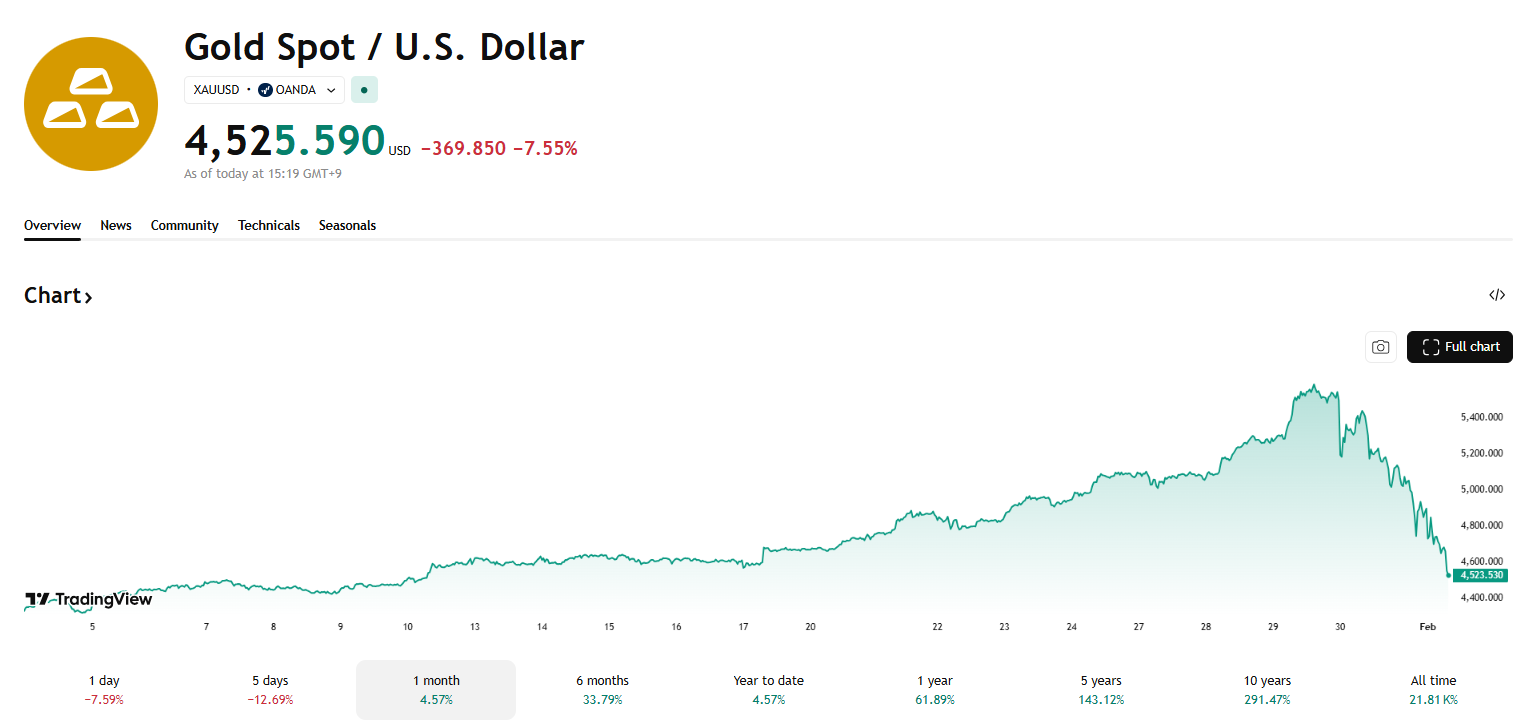This screenshot has height=725, width=1530.
Task: Expand the Chart section arrow
Action: (x=88, y=296)
